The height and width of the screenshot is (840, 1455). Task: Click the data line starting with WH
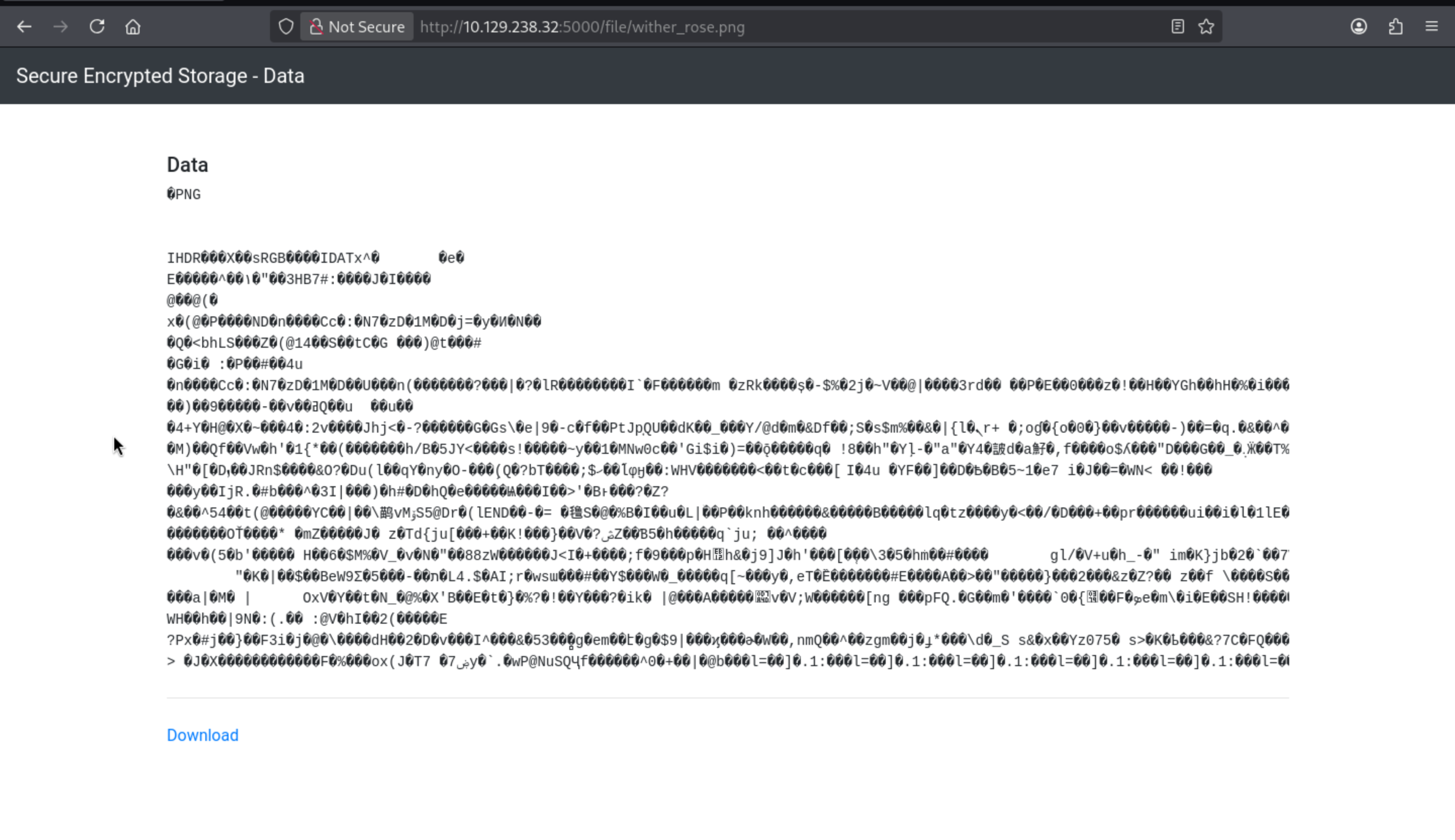(306, 619)
